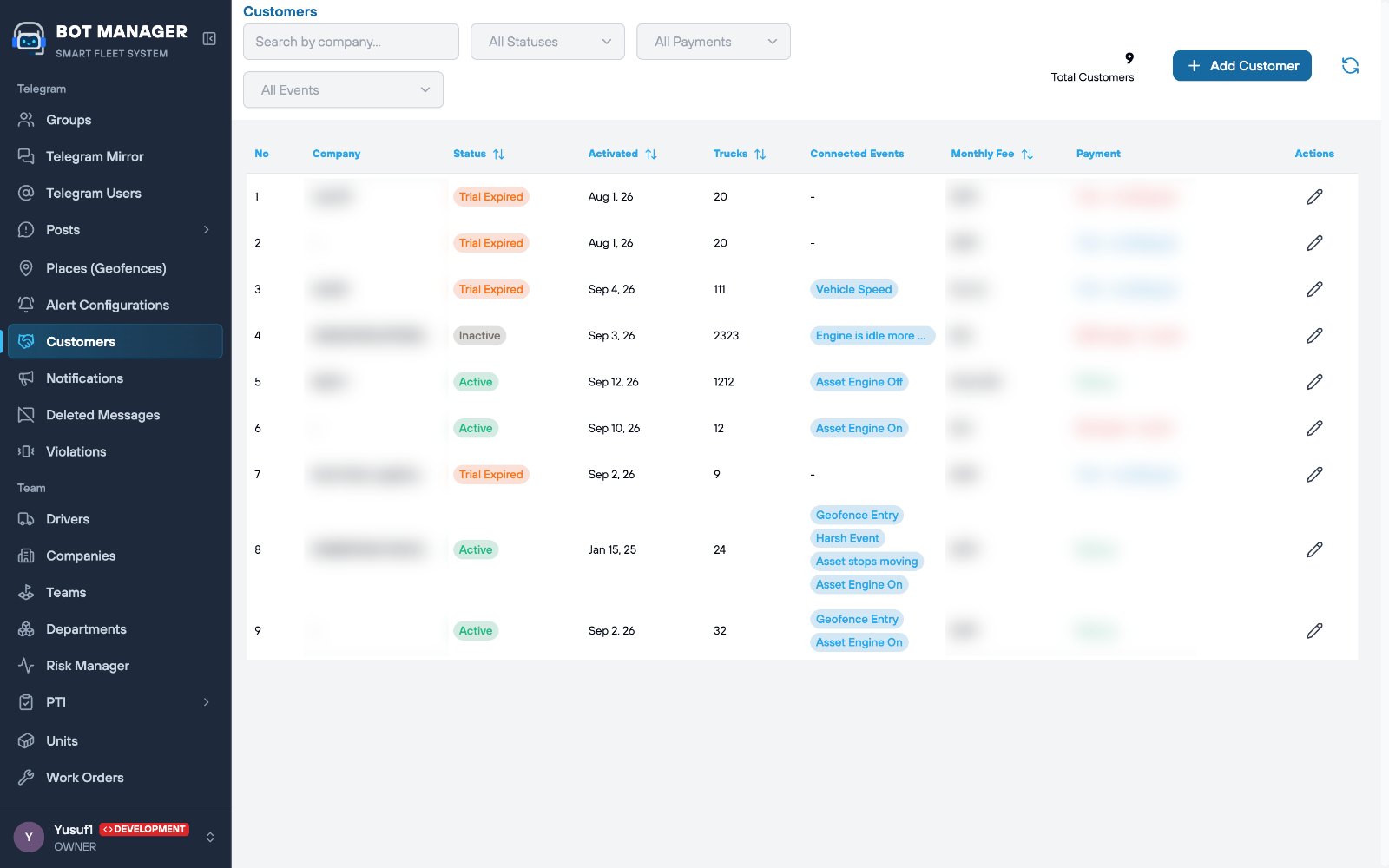The width and height of the screenshot is (1389, 868).
Task: Open the All Events dropdown
Action: pos(343,89)
